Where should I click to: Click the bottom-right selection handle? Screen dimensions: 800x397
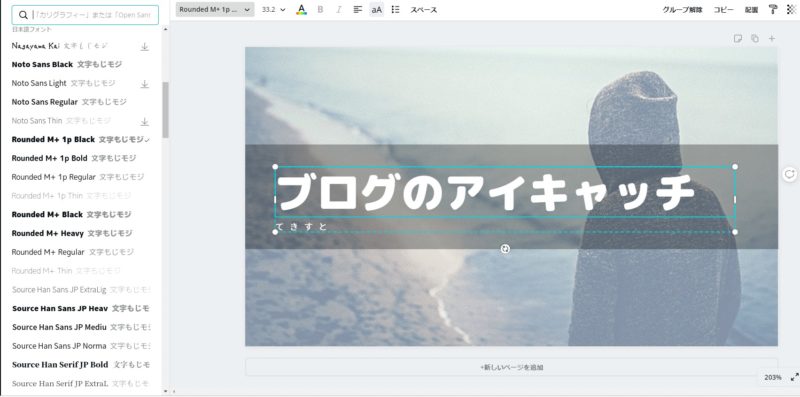coord(735,232)
